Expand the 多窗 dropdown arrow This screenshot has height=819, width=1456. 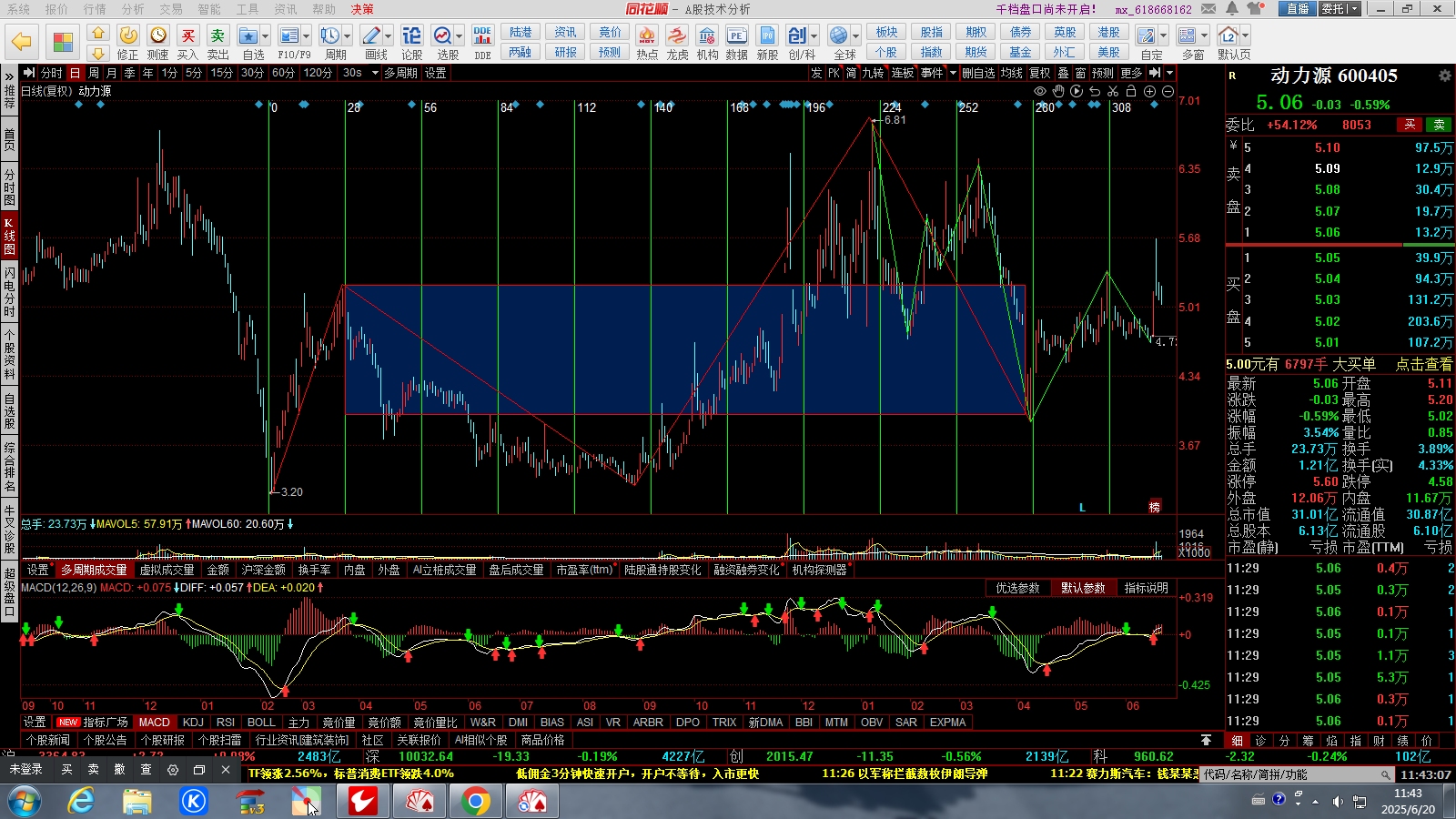coord(1204,35)
